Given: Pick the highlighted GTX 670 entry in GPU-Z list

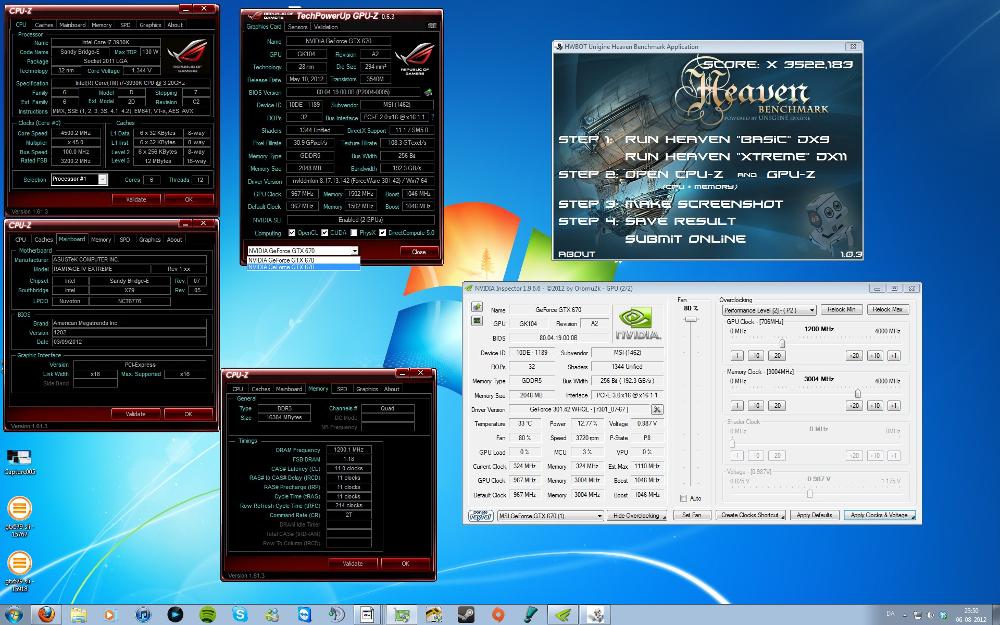Looking at the screenshot, I should tap(303, 267).
